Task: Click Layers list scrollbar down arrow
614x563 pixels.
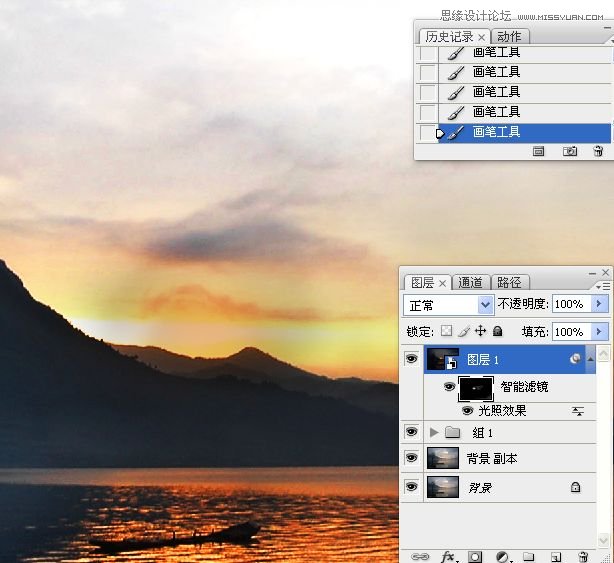Action: [603, 540]
